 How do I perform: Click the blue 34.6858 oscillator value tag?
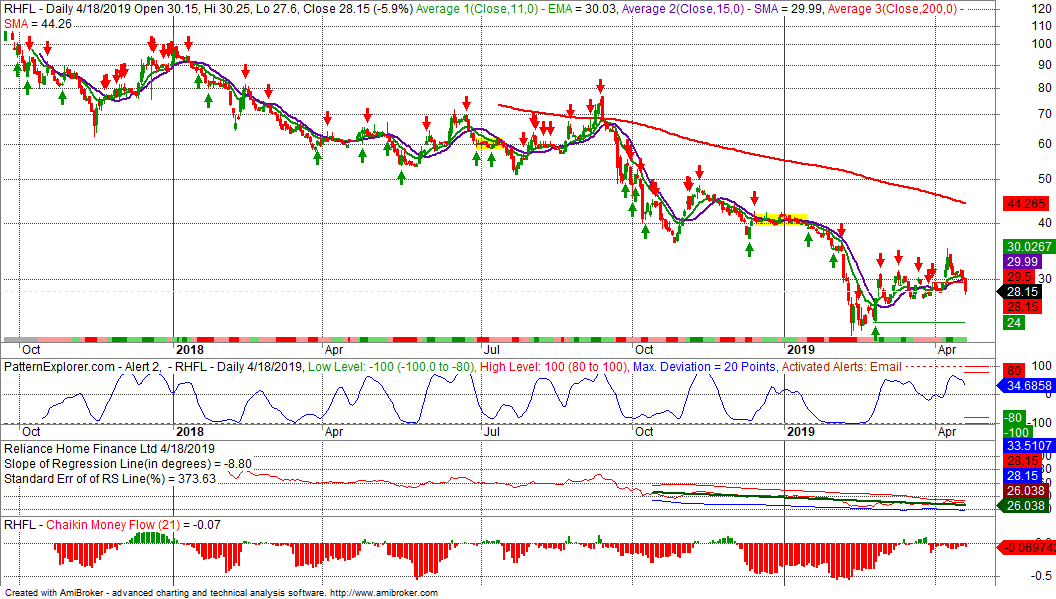[x=1028, y=386]
